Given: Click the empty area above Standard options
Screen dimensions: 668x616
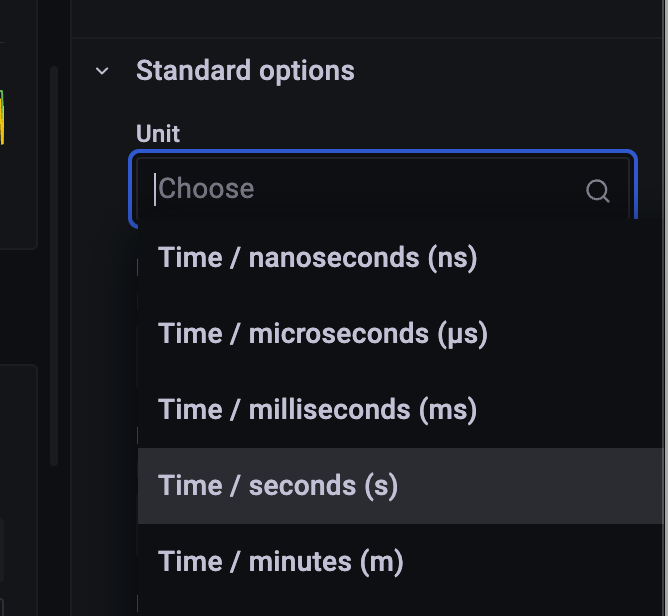Looking at the screenshot, I should click(370, 18).
